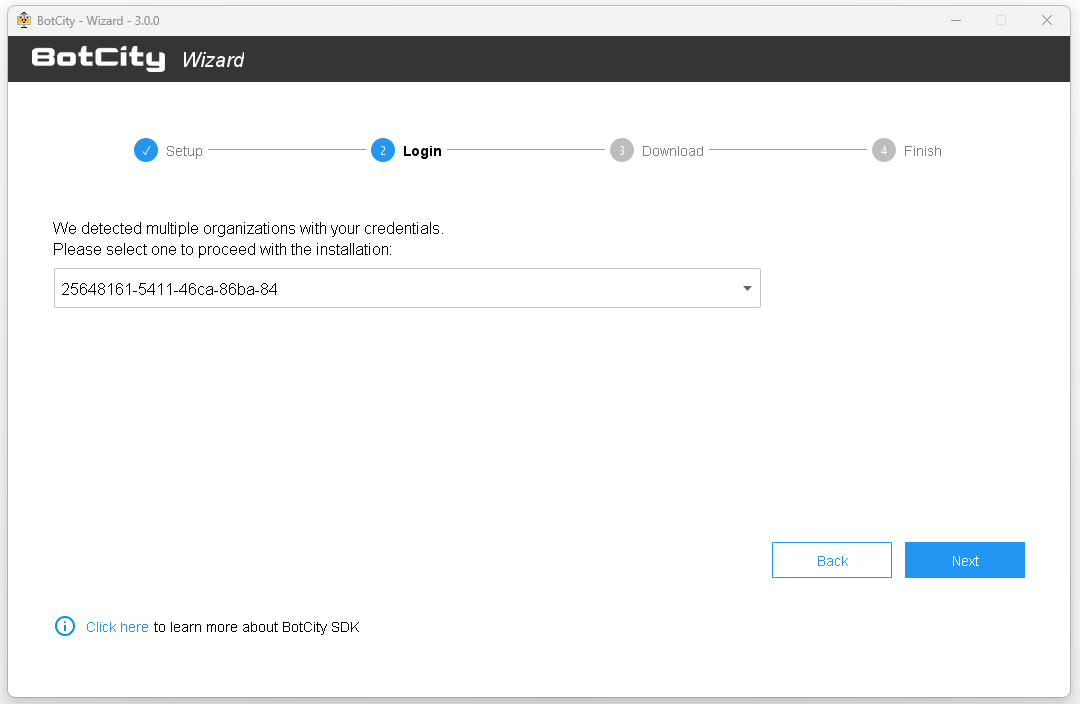
Task: Click the Login step number icon
Action: tap(383, 150)
